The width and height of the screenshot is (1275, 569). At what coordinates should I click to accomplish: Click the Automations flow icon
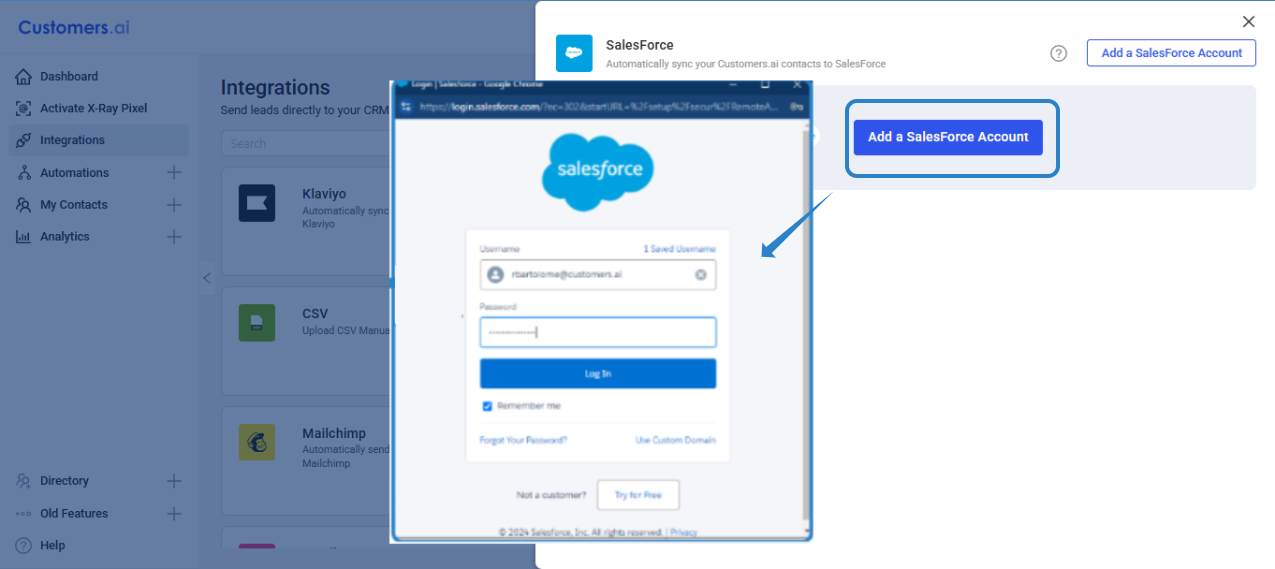(x=23, y=173)
